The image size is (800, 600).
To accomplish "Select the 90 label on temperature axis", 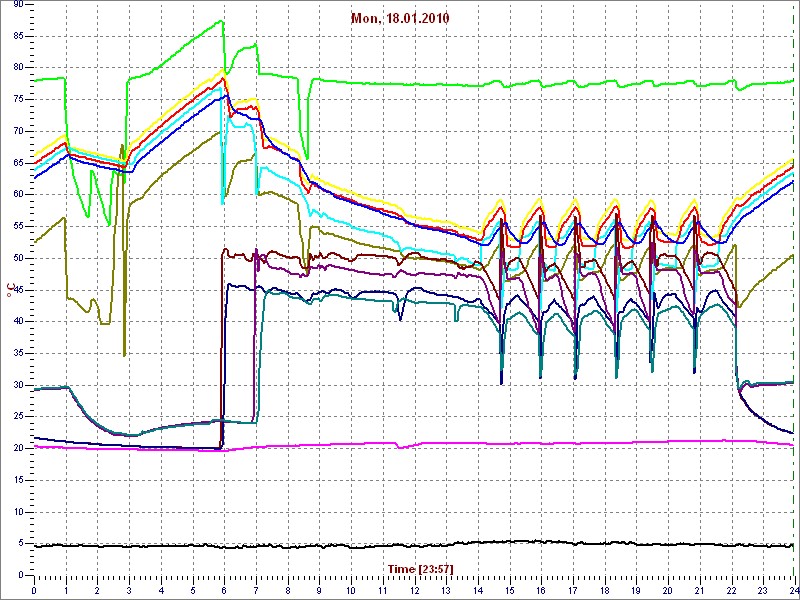I will (18, 5).
